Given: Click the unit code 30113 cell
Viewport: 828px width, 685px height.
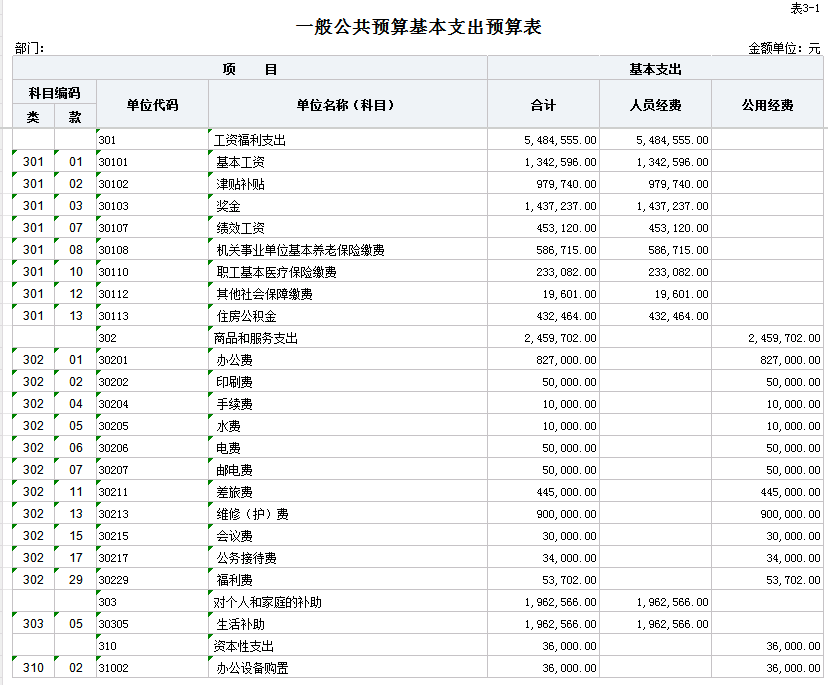Looking at the screenshot, I should pos(153,316).
